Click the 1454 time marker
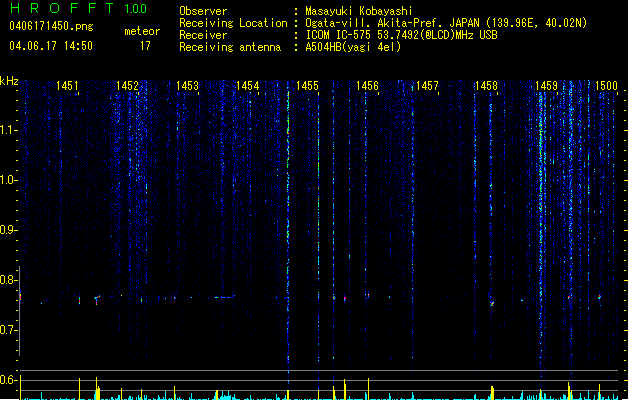Image resolution: width=629 pixels, height=400 pixels. coord(248,86)
